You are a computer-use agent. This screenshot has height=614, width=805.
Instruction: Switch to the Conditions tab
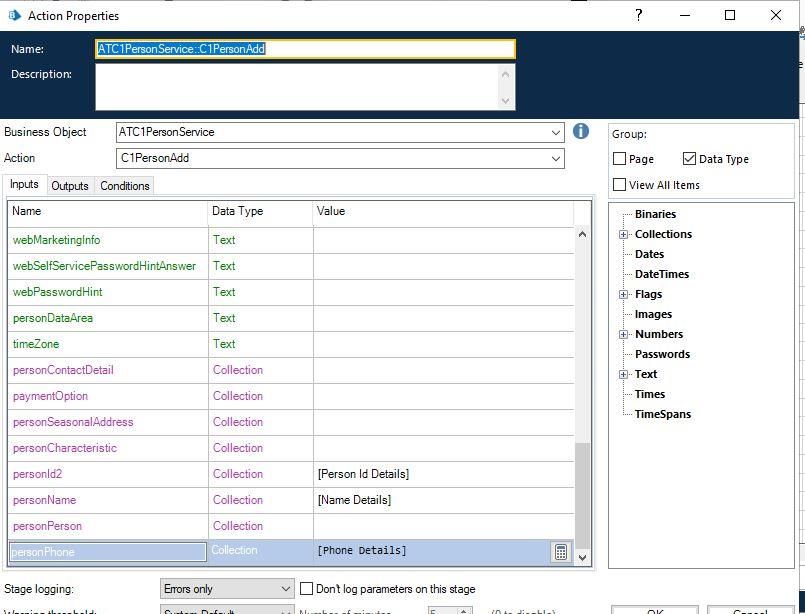(125, 186)
